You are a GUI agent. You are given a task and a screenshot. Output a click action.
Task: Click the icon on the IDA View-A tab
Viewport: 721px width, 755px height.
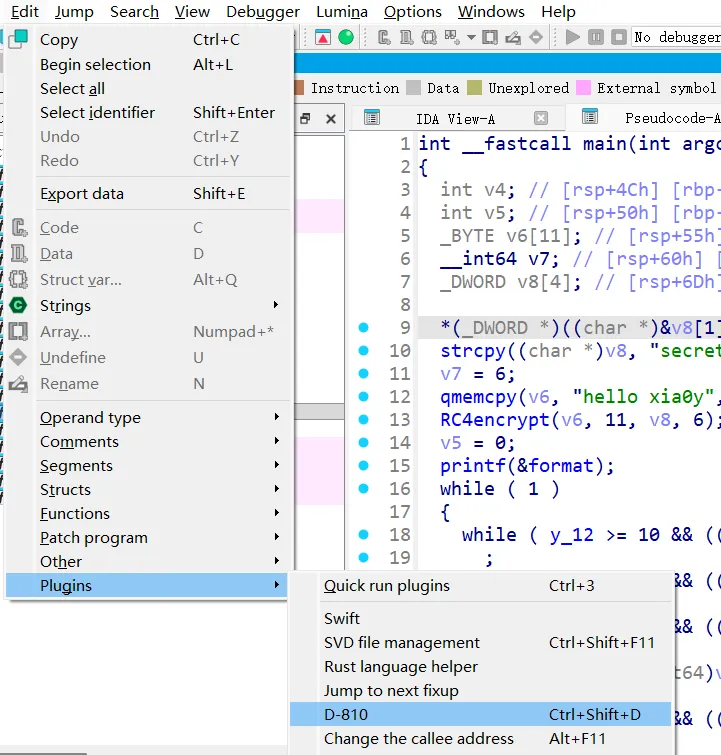[x=372, y=117]
